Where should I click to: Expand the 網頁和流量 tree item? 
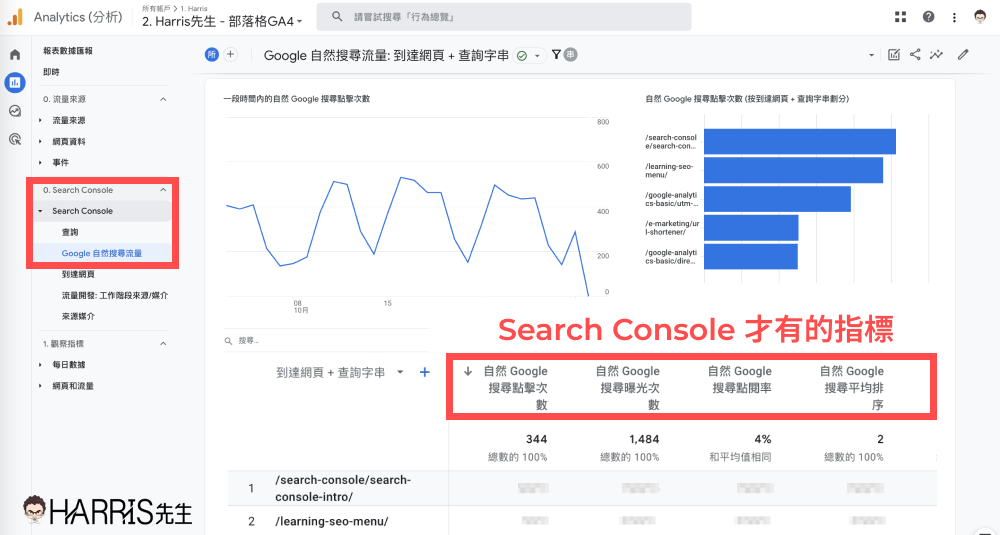coord(40,386)
